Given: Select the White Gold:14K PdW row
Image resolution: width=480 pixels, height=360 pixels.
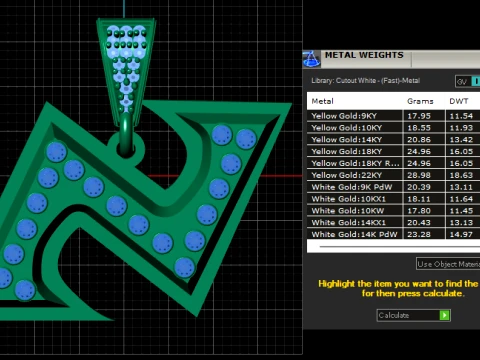Looking at the screenshot, I should tap(393, 234).
